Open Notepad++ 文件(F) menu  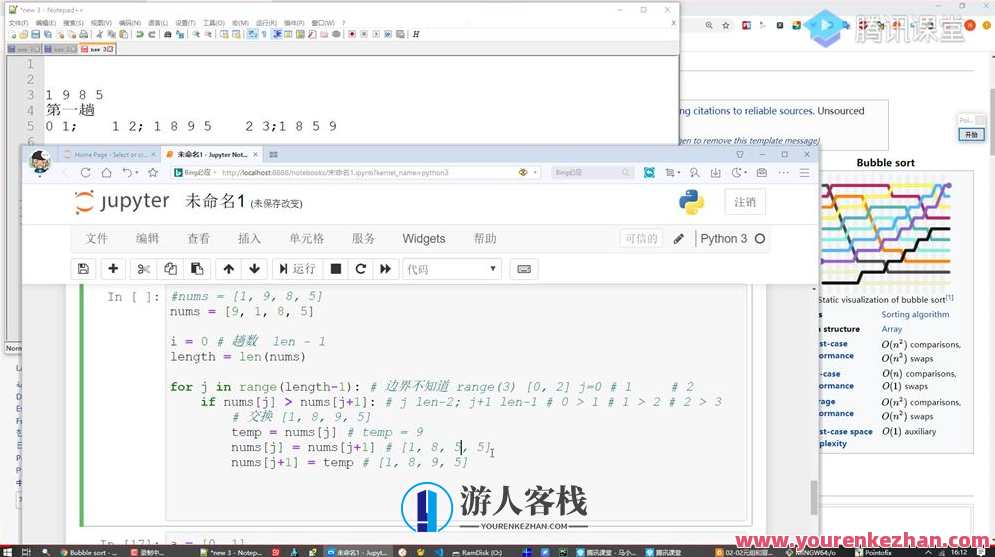pyautogui.click(x=18, y=23)
